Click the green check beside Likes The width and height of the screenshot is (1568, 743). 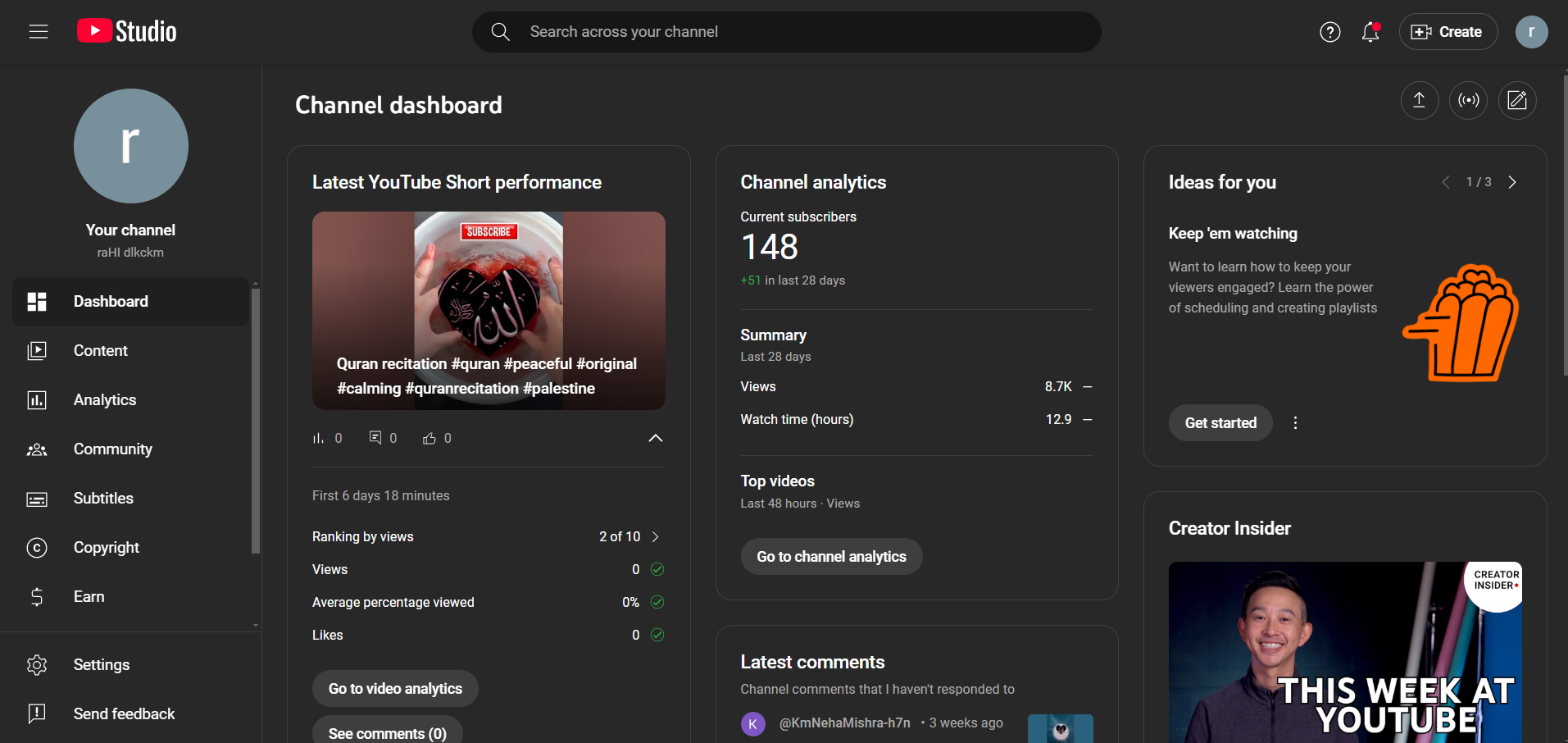tap(657, 635)
